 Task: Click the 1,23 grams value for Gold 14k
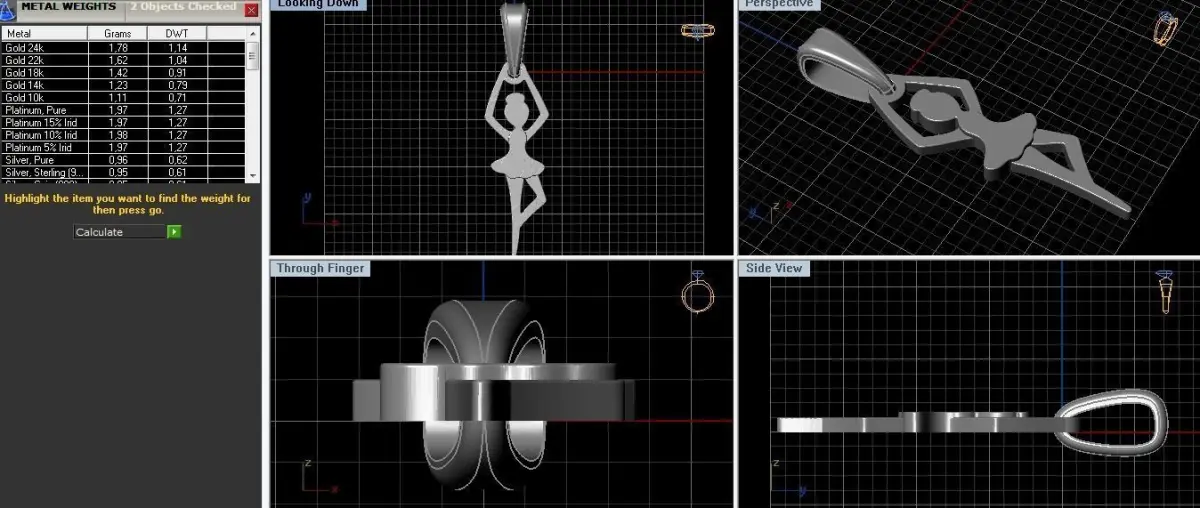(x=118, y=85)
